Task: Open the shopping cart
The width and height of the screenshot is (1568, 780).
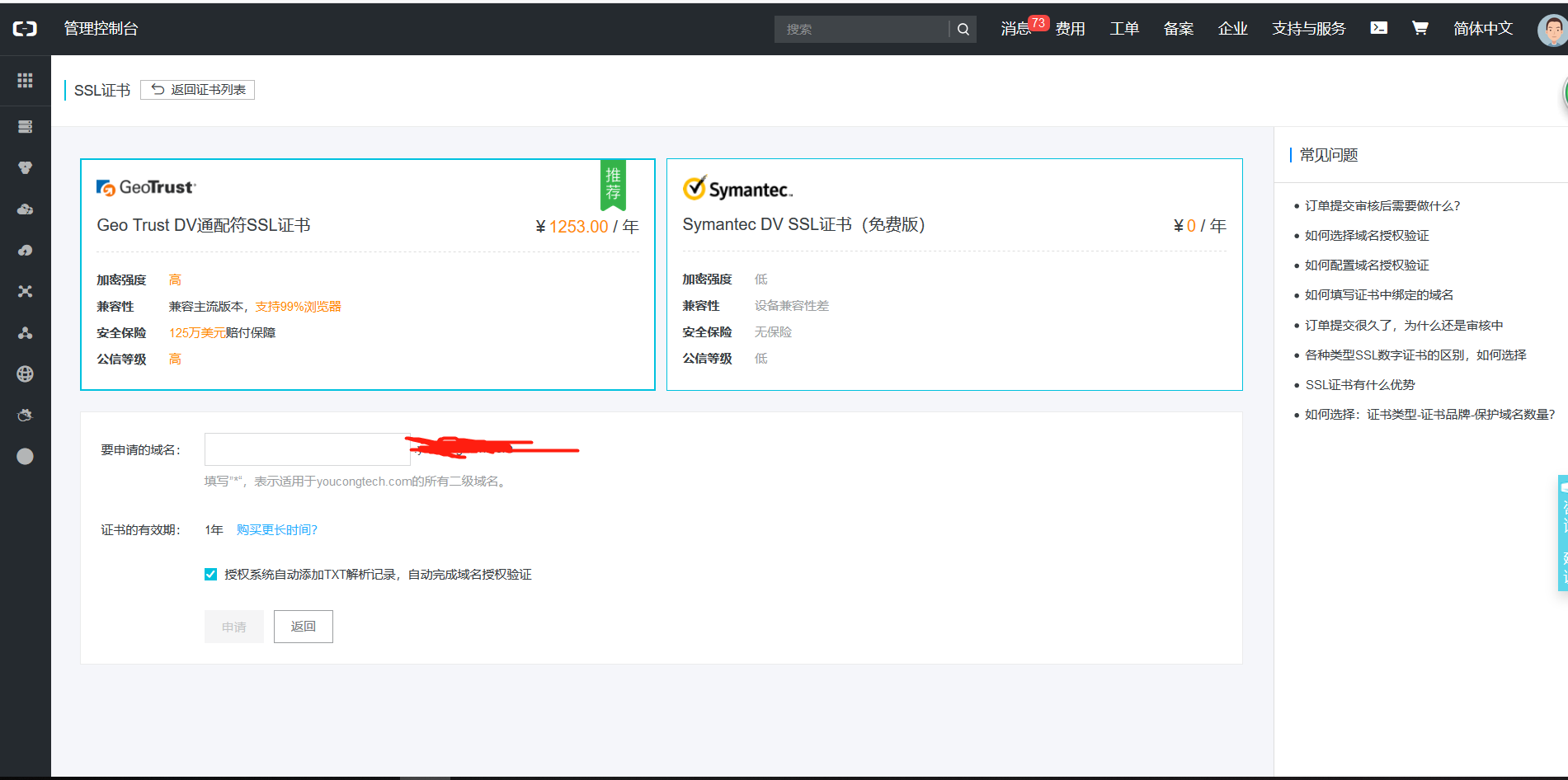Action: tap(1420, 28)
